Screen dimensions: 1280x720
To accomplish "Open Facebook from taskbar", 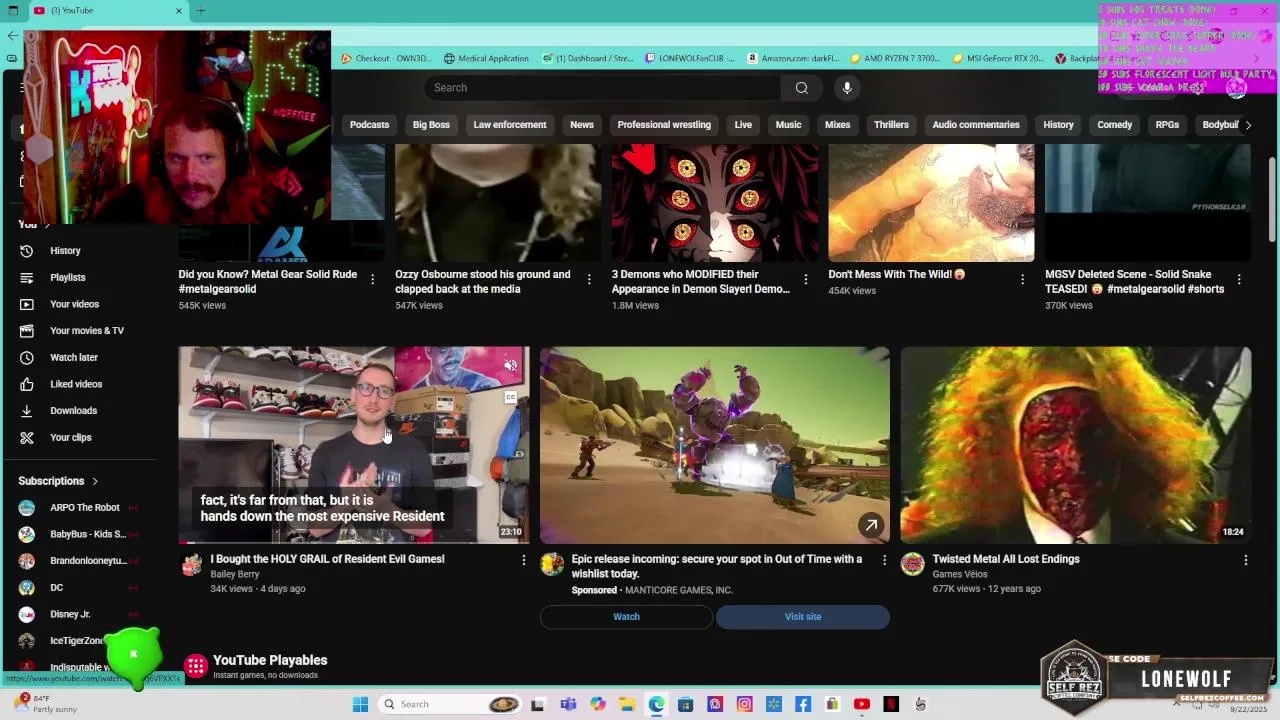I will point(803,704).
